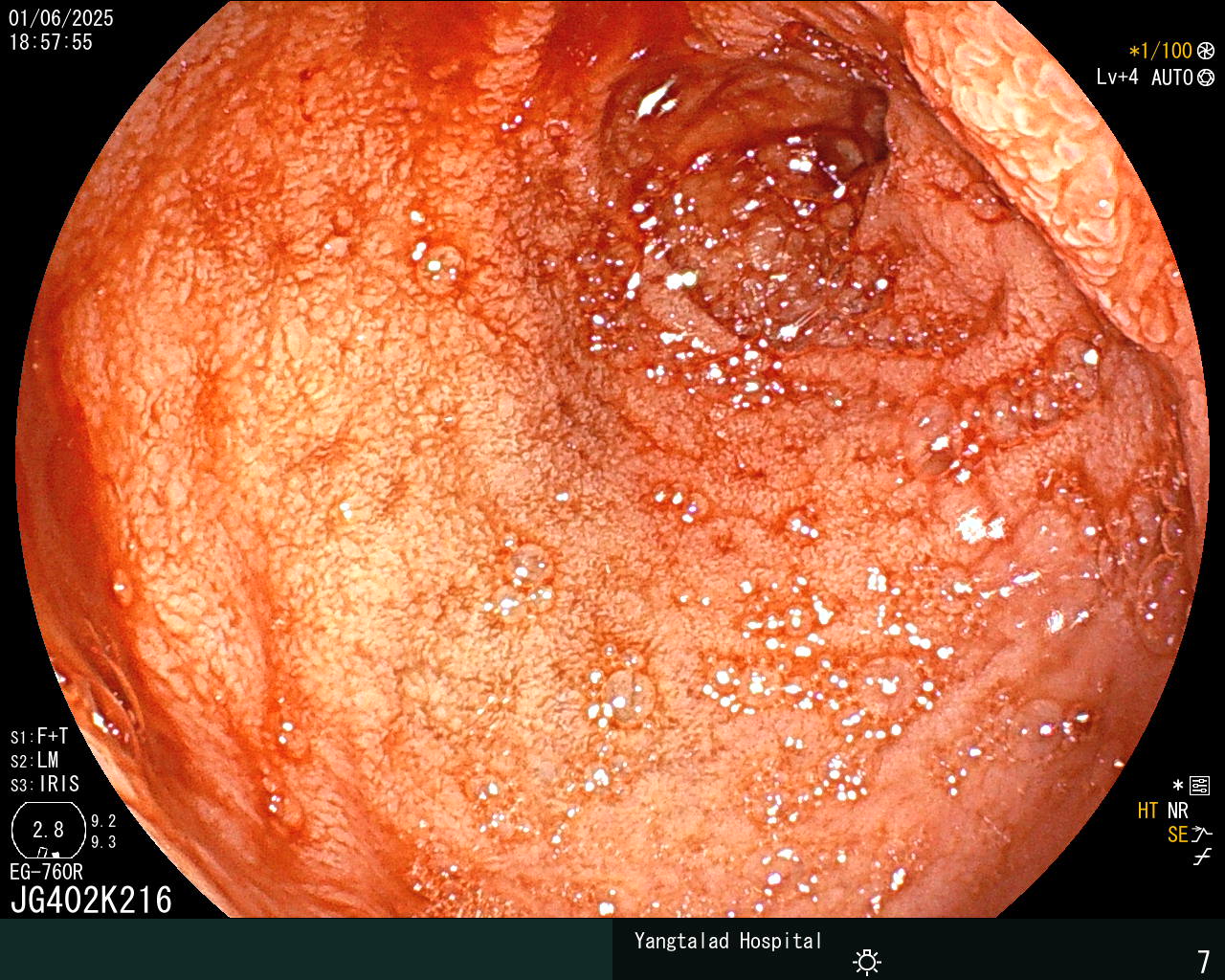Click the tone curve icon below SE

(x=1202, y=857)
